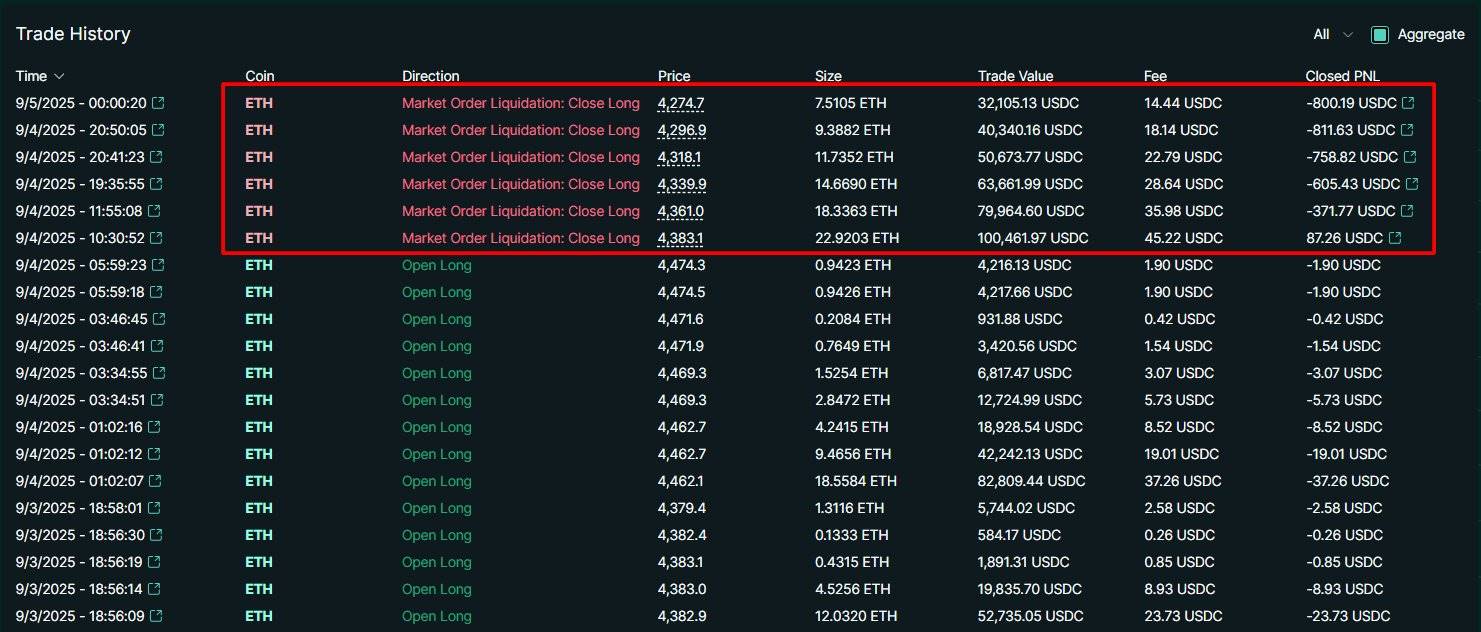This screenshot has height=632, width=1481.
Task: Click ETH coin in first liquidation row
Action: 259,103
